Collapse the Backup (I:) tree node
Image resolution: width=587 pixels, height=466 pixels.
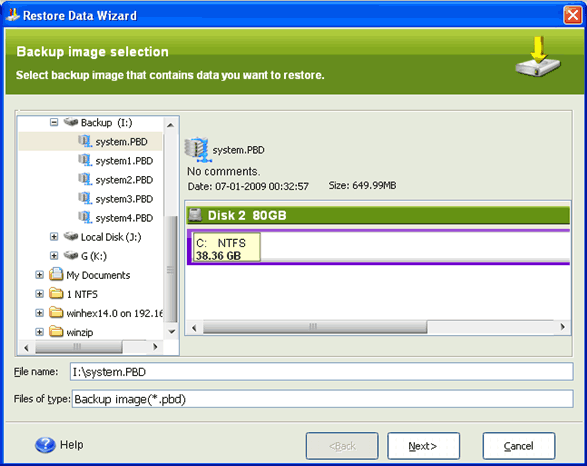click(x=54, y=122)
